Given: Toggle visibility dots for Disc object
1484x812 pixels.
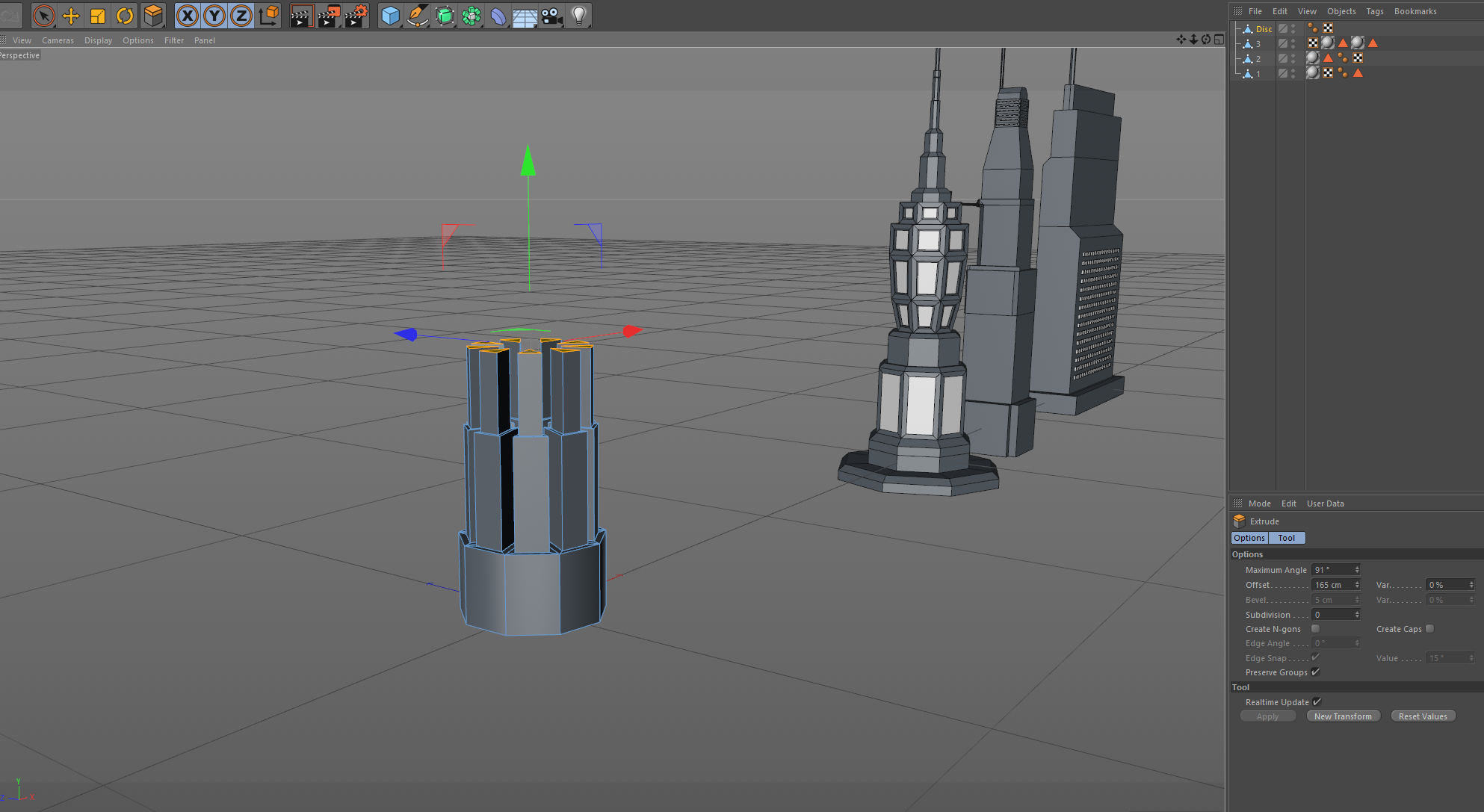Looking at the screenshot, I should (x=1293, y=28).
